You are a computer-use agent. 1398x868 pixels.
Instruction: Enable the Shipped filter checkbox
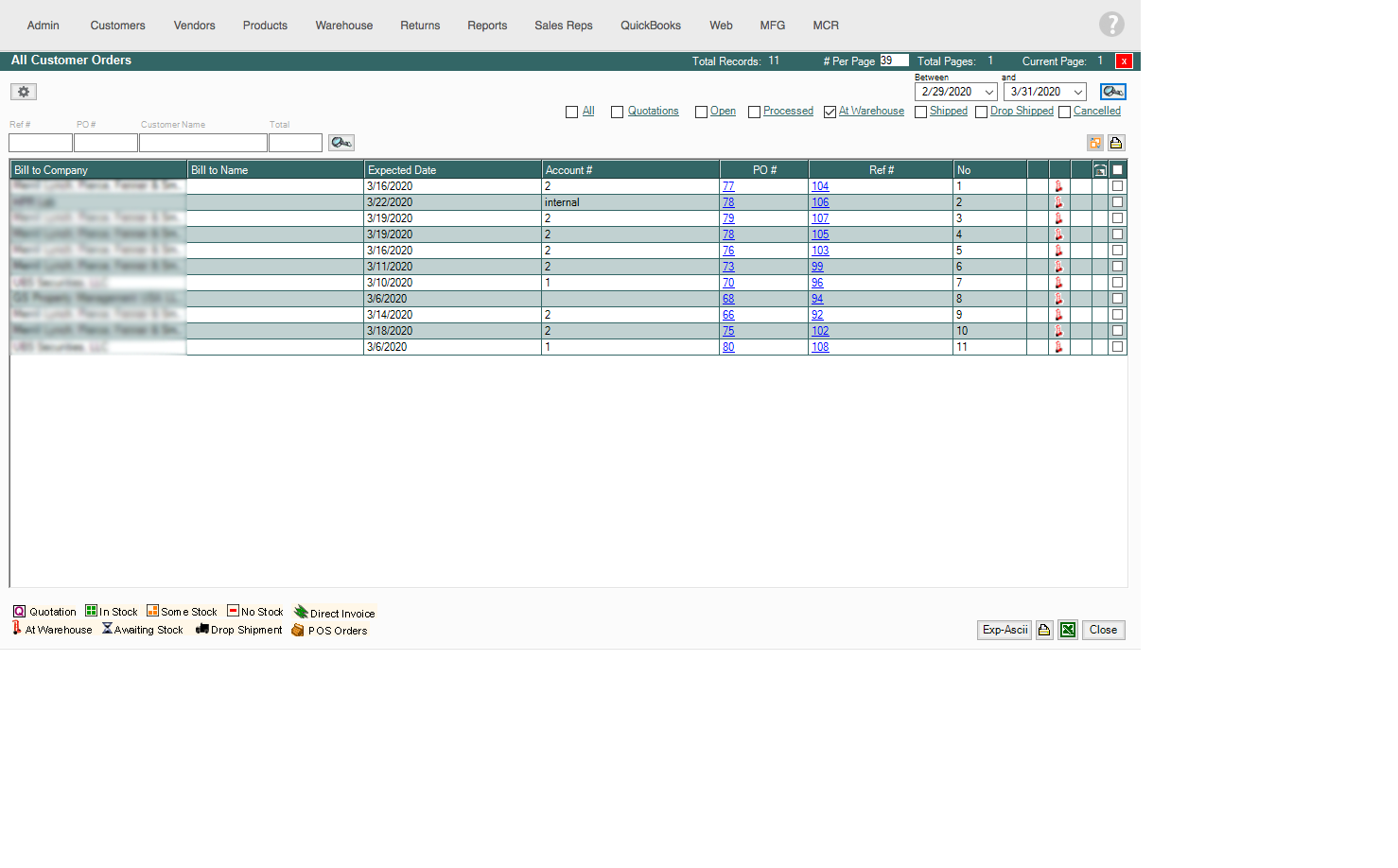[920, 112]
